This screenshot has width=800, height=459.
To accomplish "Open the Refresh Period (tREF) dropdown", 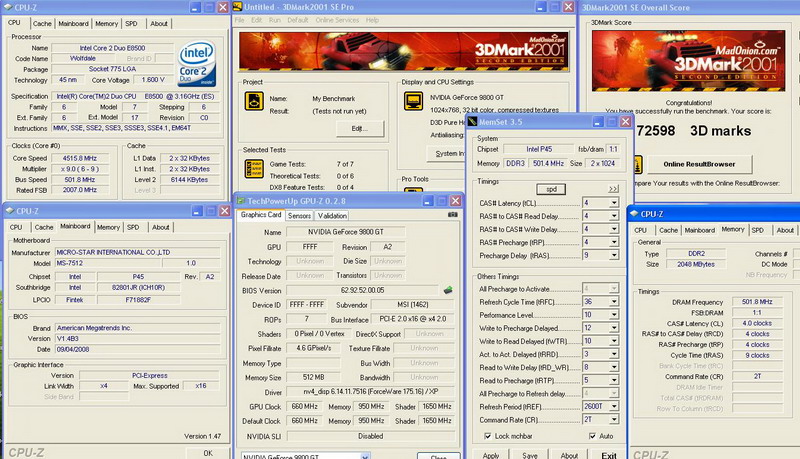I will [614, 406].
